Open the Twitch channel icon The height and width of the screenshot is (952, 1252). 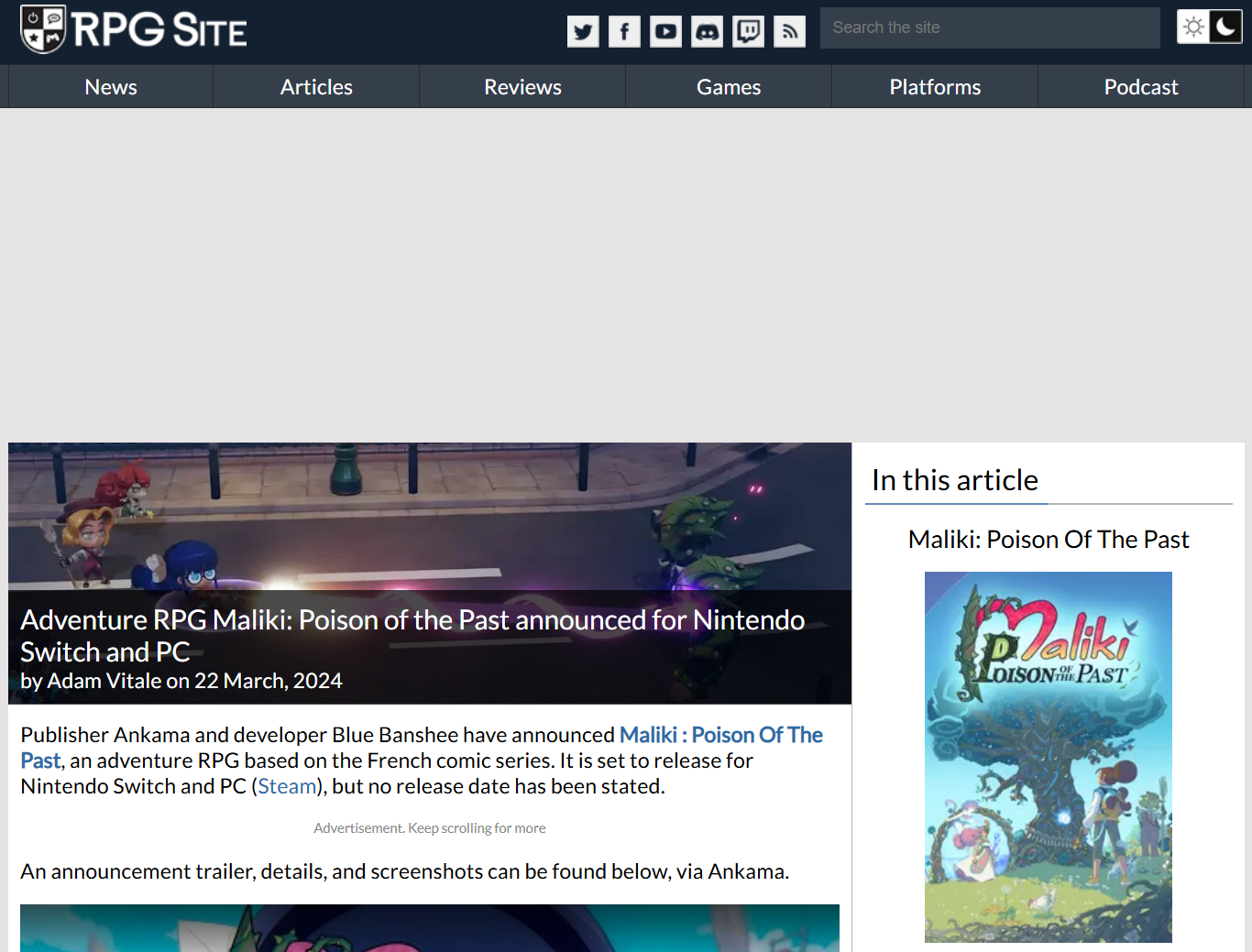[748, 31]
